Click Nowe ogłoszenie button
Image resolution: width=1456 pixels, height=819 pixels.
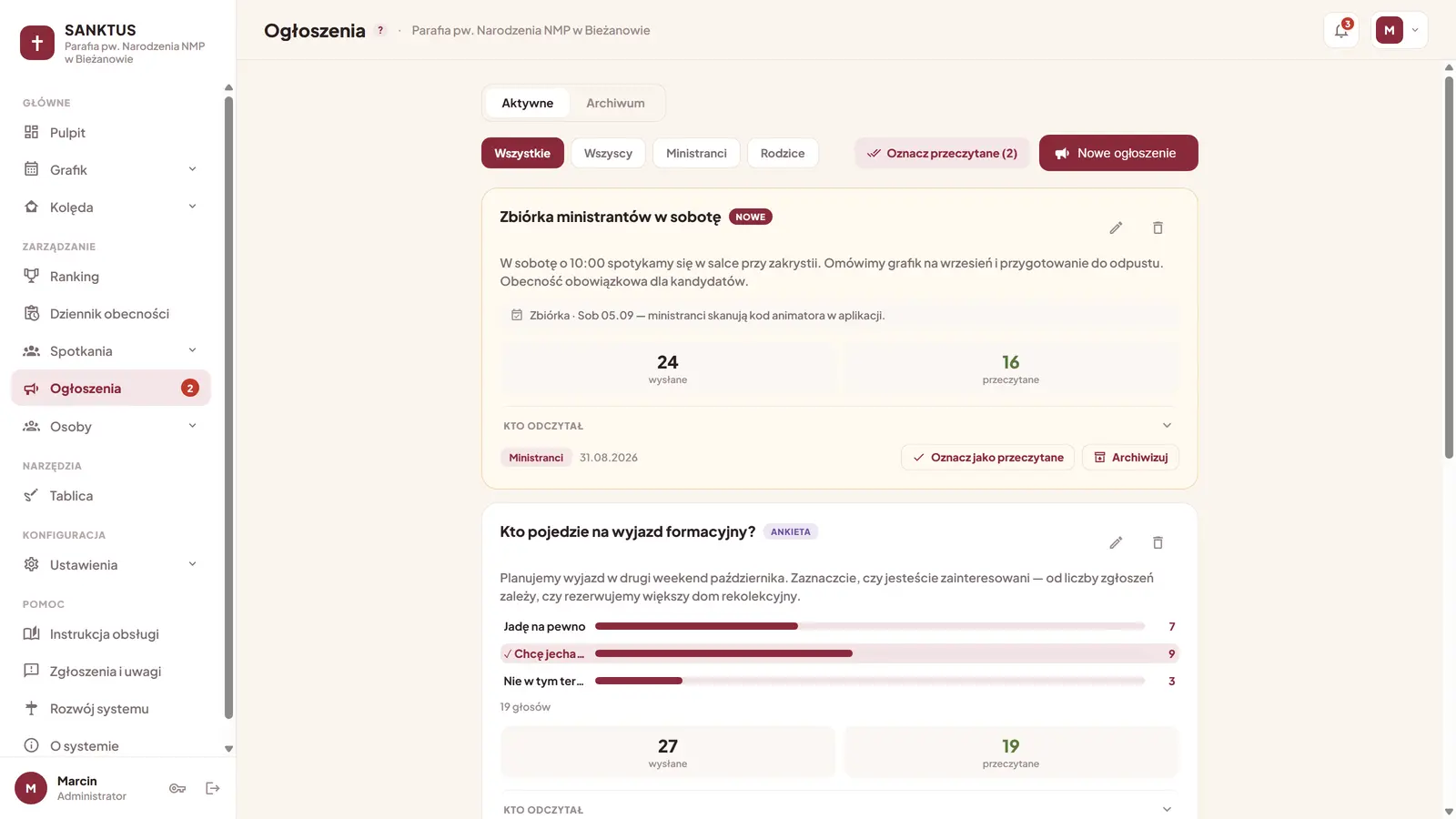1118,153
